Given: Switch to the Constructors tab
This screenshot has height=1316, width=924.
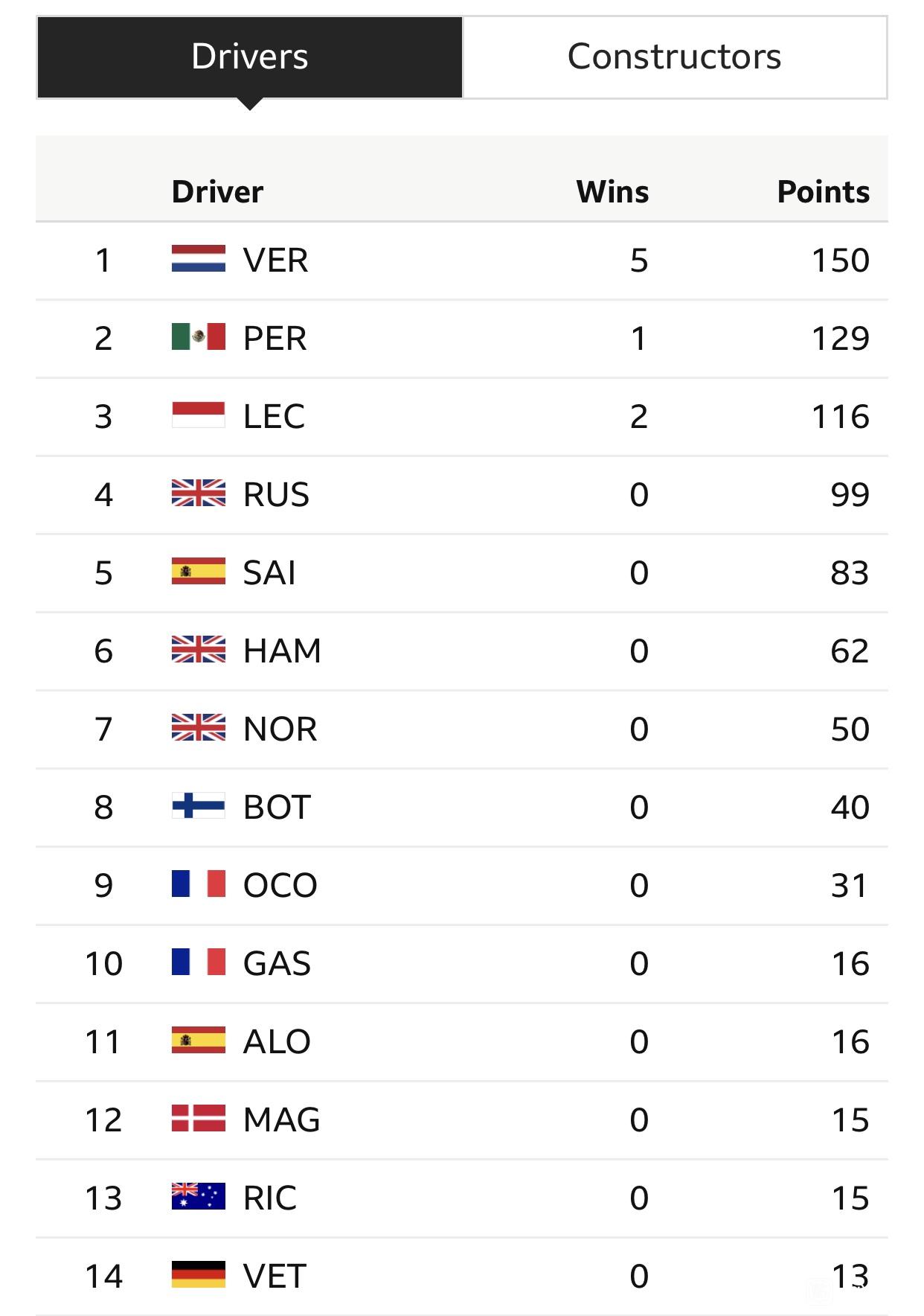Looking at the screenshot, I should 675,57.
